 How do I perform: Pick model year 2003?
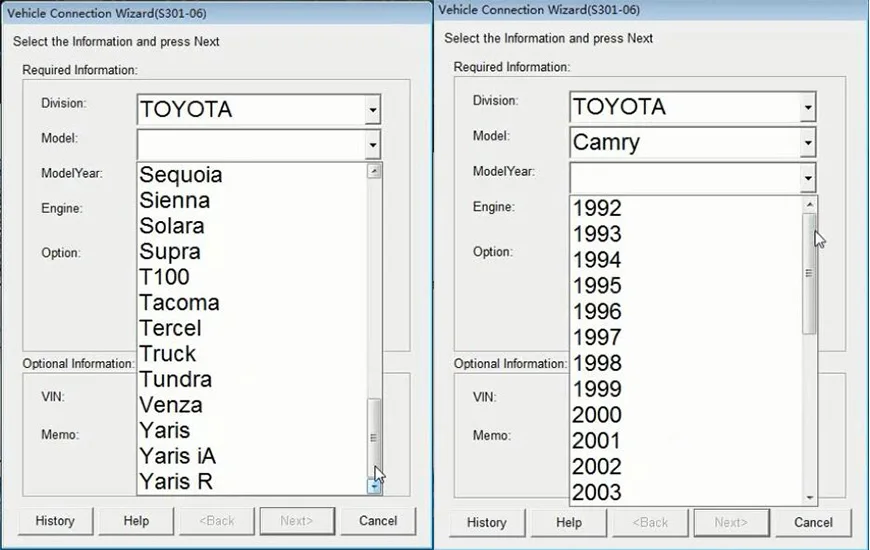pos(686,492)
